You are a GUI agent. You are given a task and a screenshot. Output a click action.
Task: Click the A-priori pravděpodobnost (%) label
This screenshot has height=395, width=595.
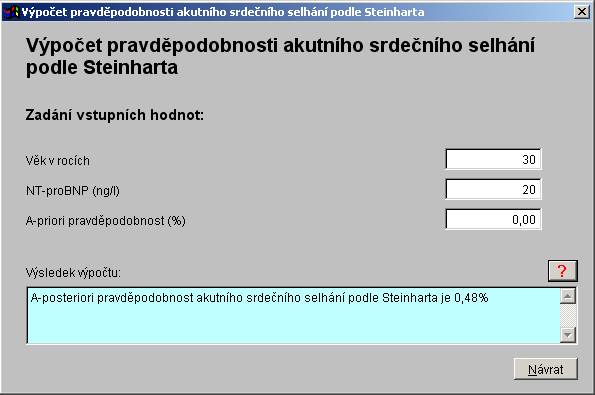click(x=105, y=221)
